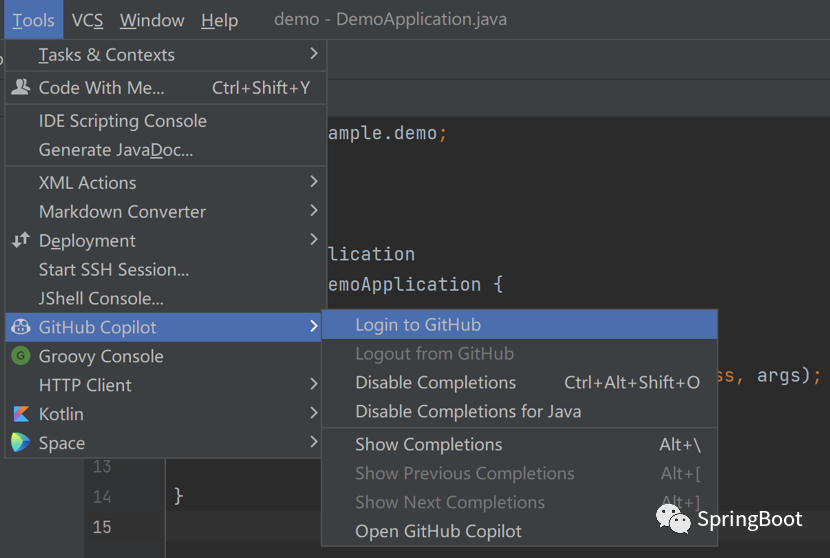Click the disabled Logout from GitHub item
This screenshot has width=830, height=558.
pos(519,353)
